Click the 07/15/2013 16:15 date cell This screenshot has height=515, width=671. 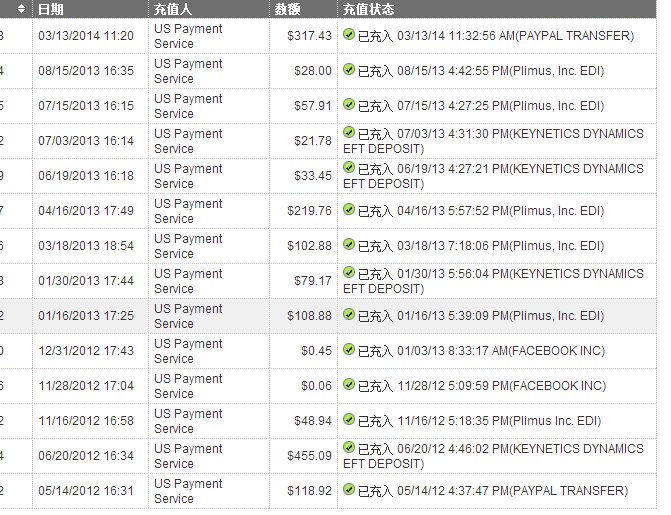[x=85, y=106]
